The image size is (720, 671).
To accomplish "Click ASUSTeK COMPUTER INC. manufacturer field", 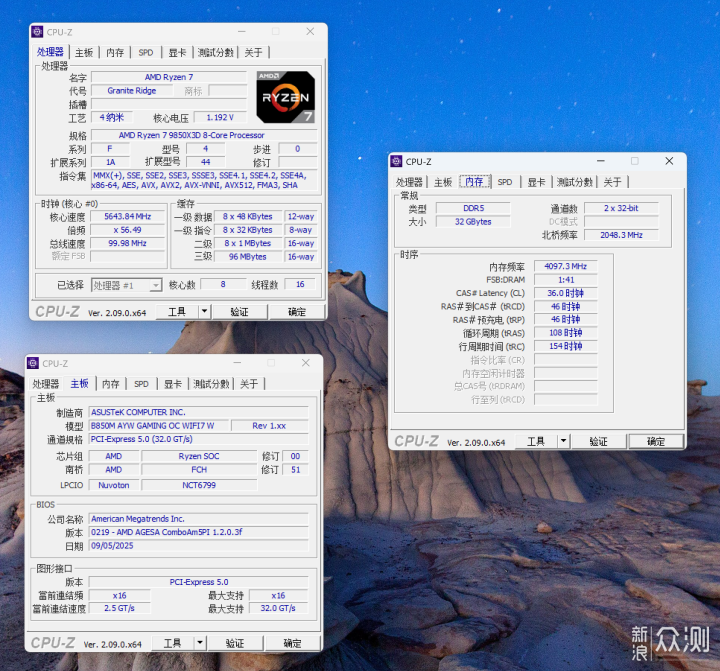I will [198, 412].
